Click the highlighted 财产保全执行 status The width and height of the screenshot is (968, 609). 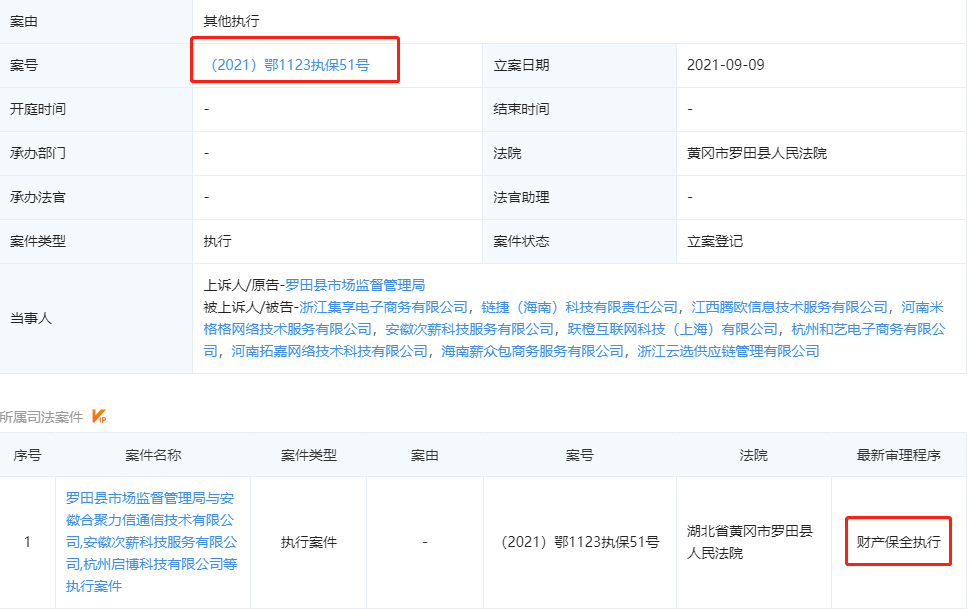point(897,543)
